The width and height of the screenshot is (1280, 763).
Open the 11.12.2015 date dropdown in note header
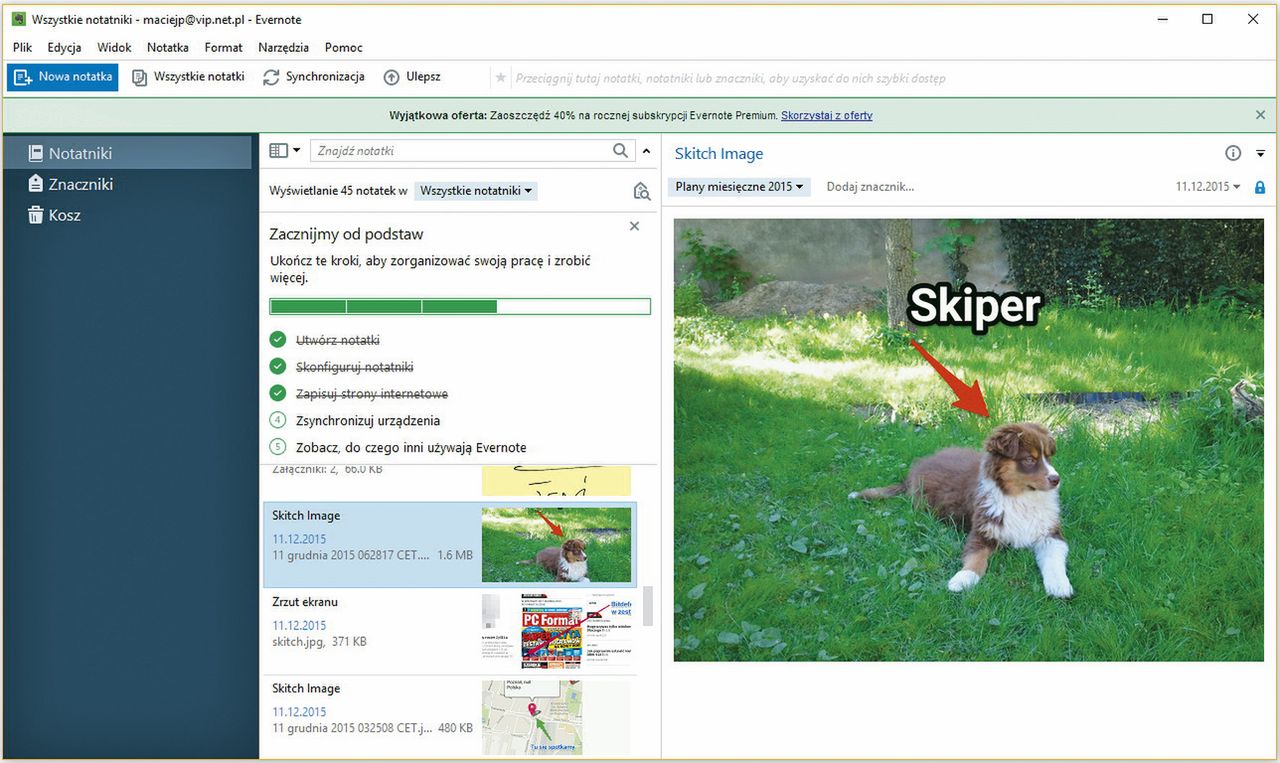(x=1208, y=187)
